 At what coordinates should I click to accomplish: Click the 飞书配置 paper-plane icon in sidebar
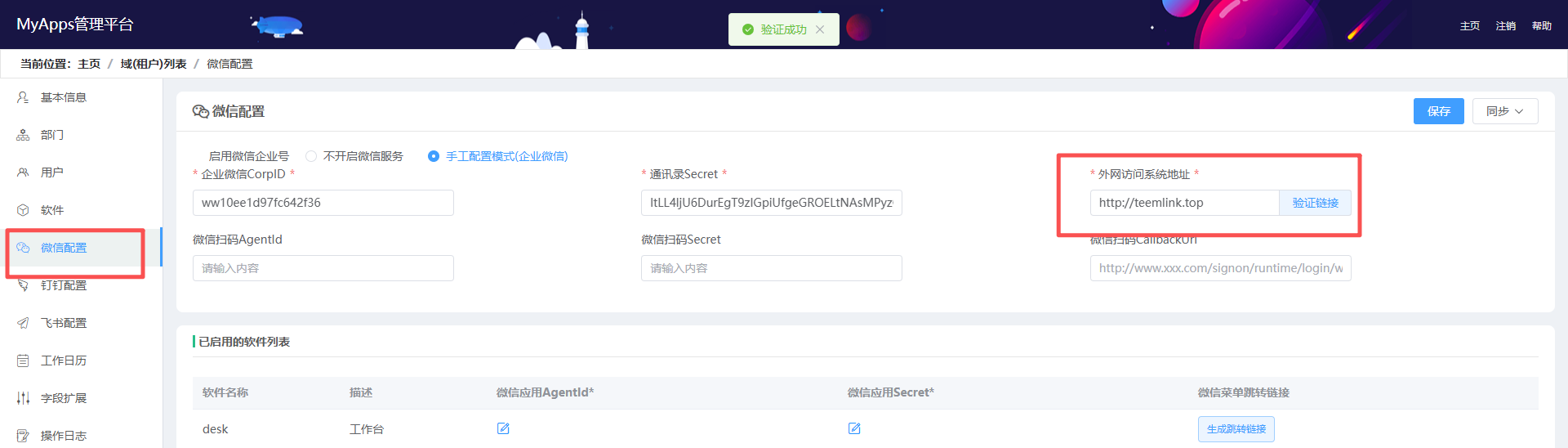tap(23, 323)
